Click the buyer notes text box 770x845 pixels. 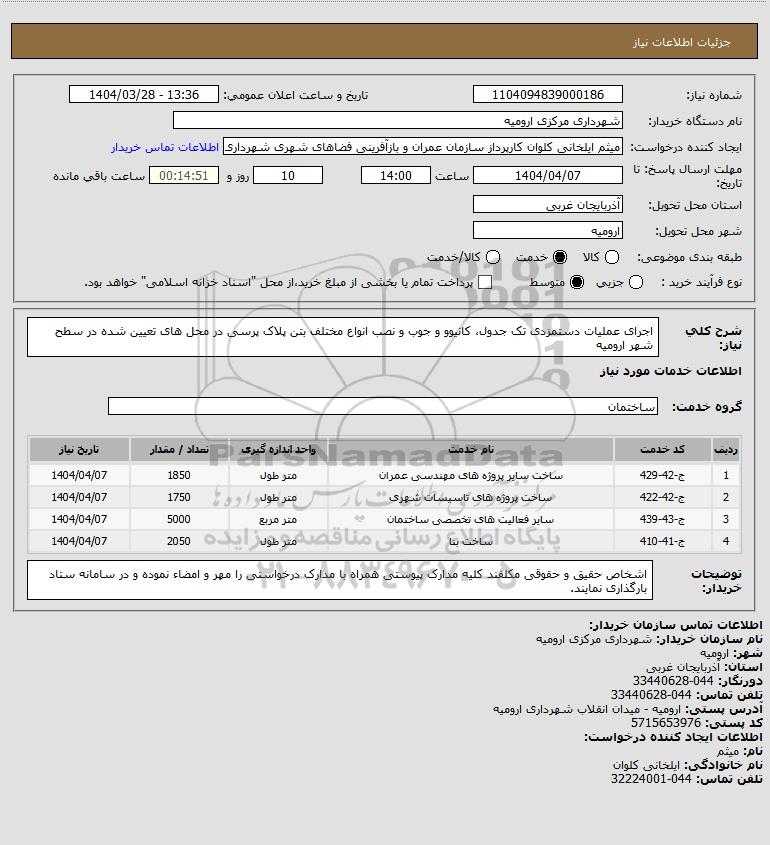[340, 580]
